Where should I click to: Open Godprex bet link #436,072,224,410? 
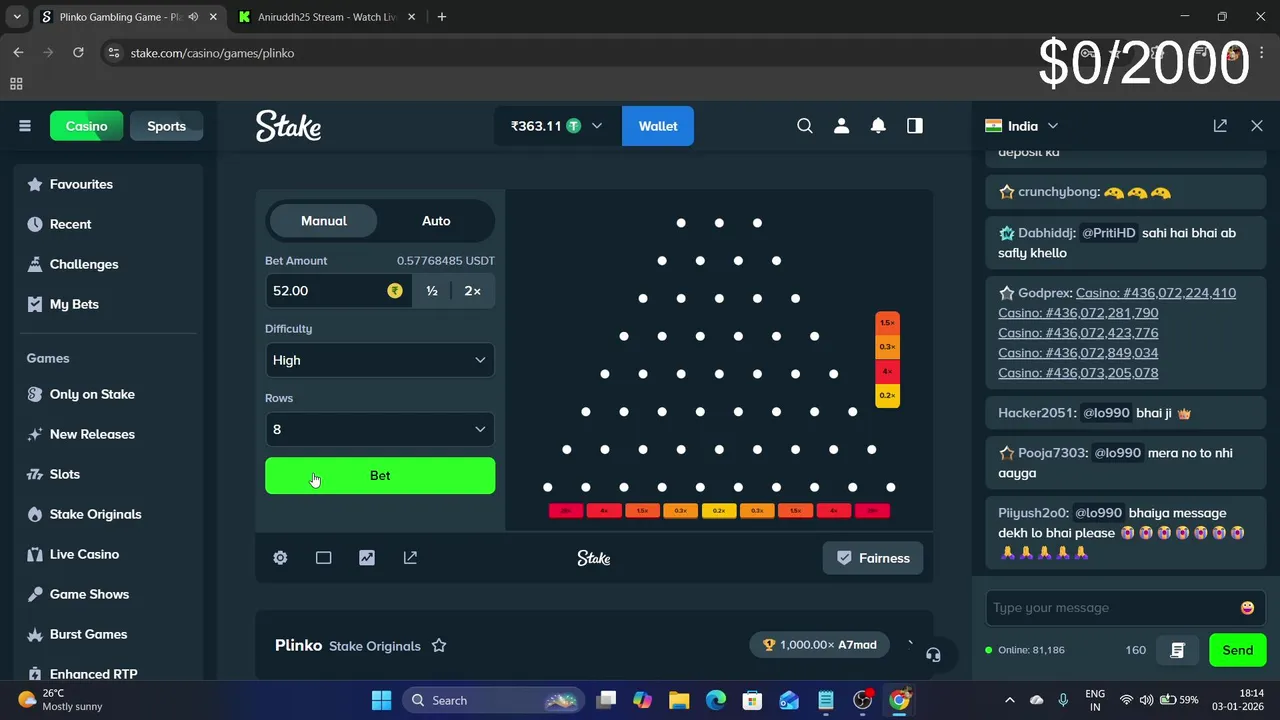pos(1155,293)
